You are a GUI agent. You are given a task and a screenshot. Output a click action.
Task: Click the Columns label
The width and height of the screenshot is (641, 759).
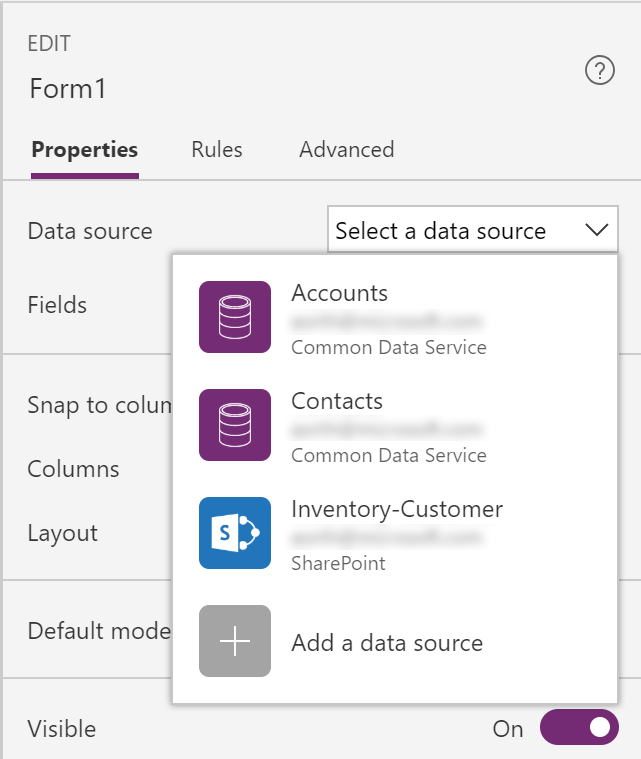click(x=73, y=469)
